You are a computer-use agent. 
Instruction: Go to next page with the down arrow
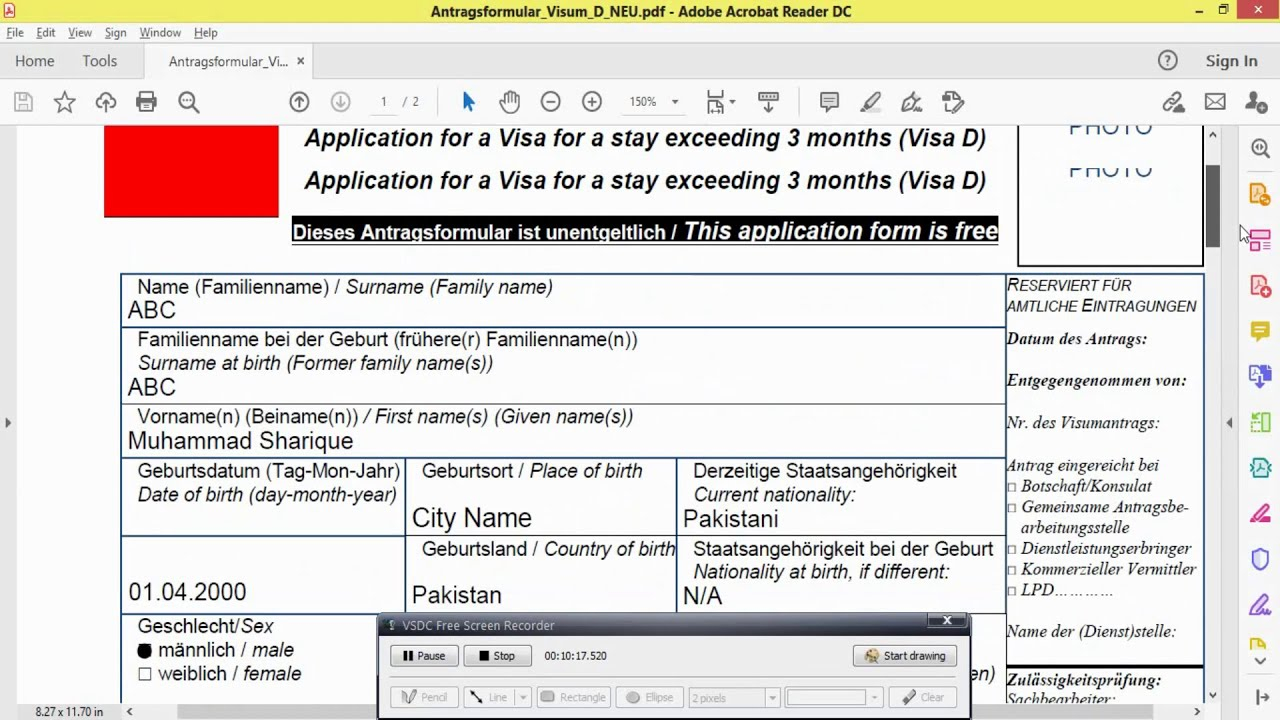pos(340,102)
